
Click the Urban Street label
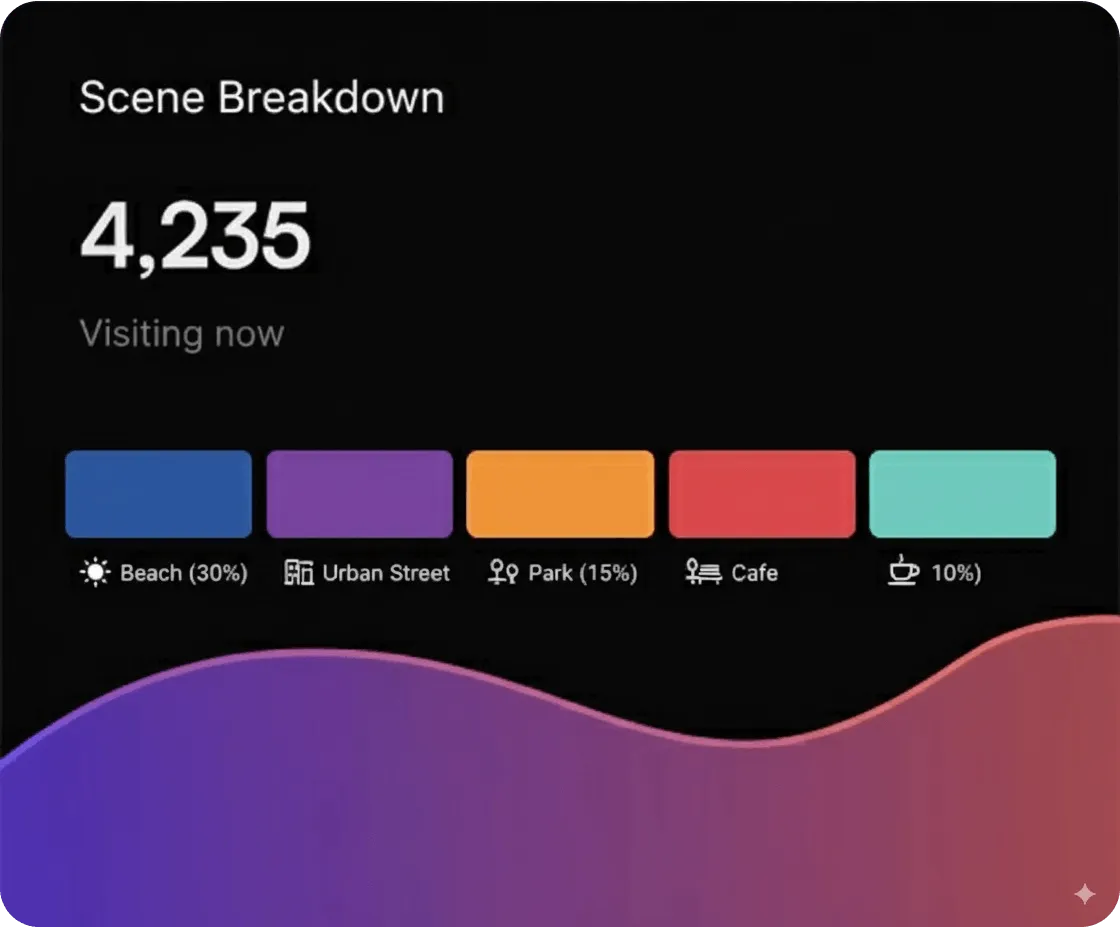click(386, 573)
